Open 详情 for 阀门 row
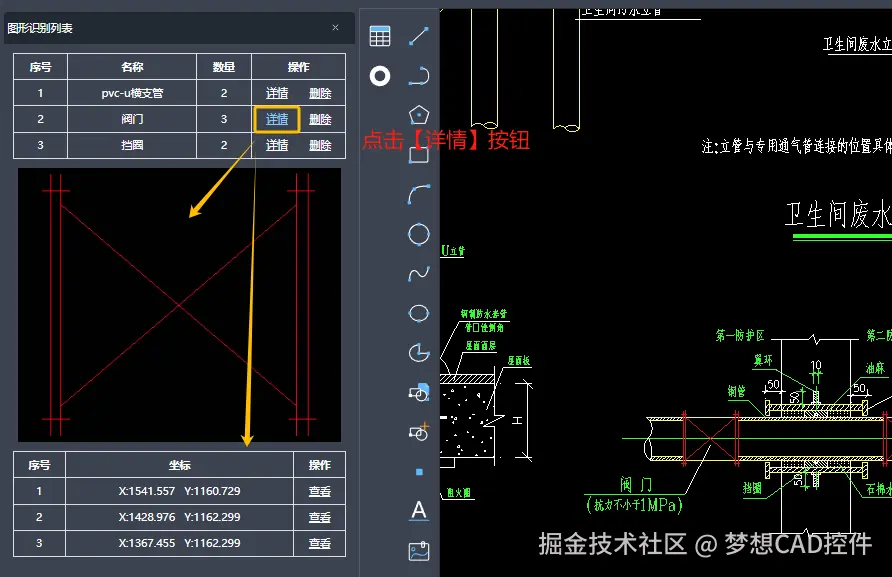The height and width of the screenshot is (577, 892). point(277,119)
